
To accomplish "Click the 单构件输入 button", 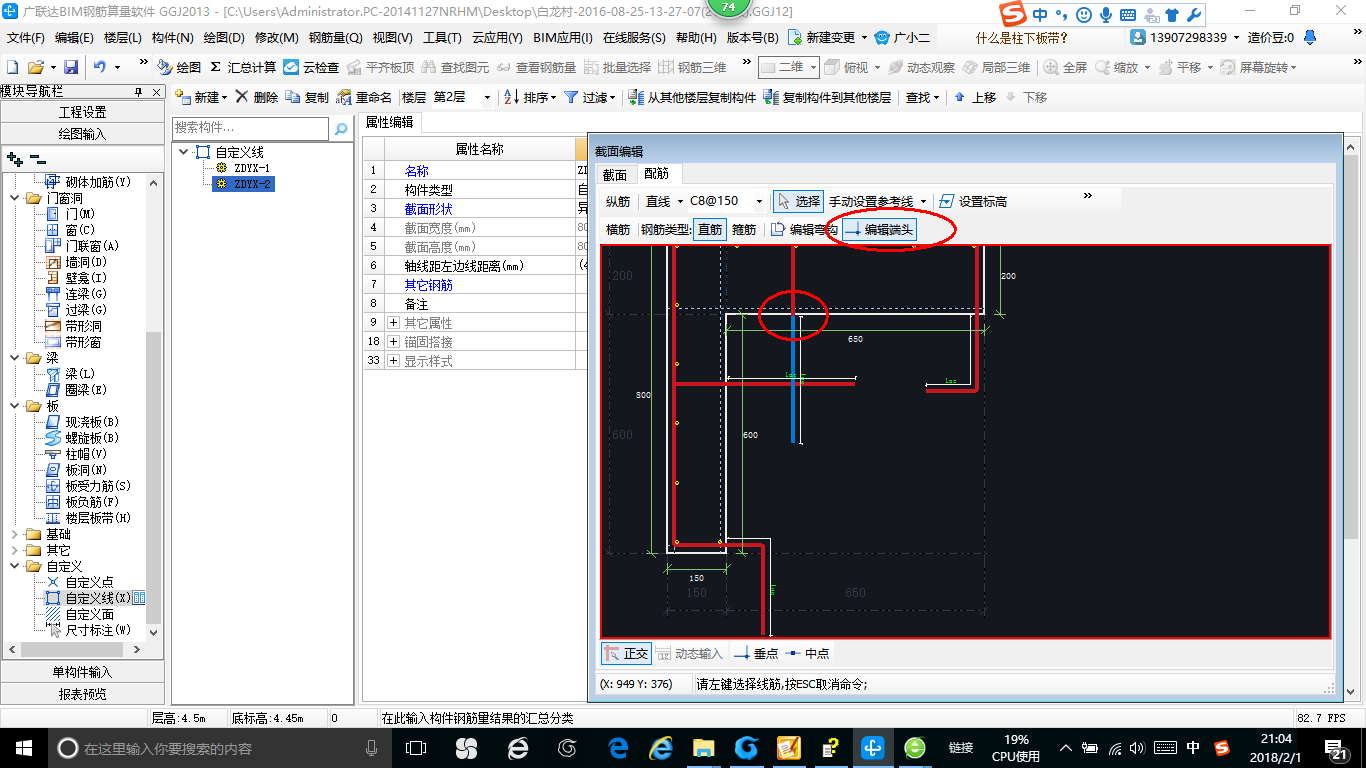I will 82,672.
